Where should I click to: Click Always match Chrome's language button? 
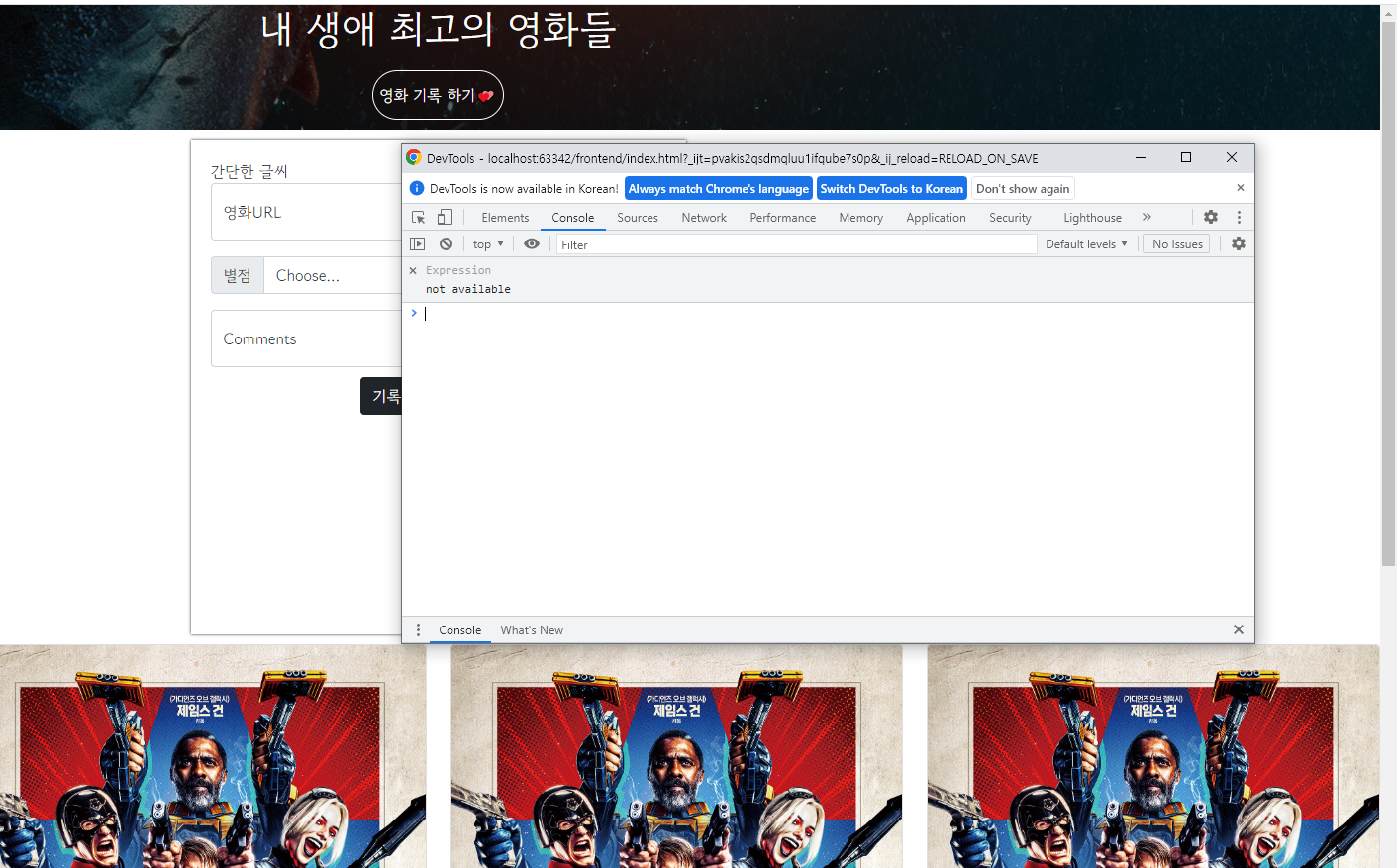coord(719,188)
